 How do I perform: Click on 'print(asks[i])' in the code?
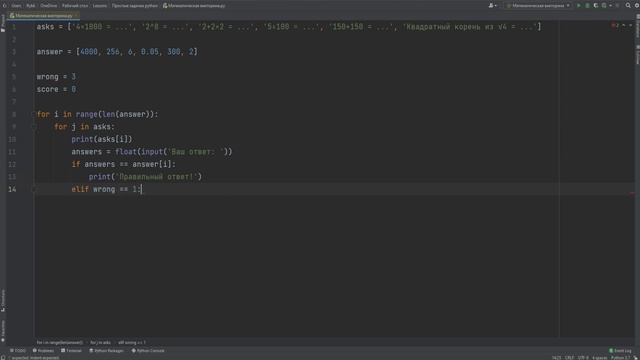click(102, 139)
